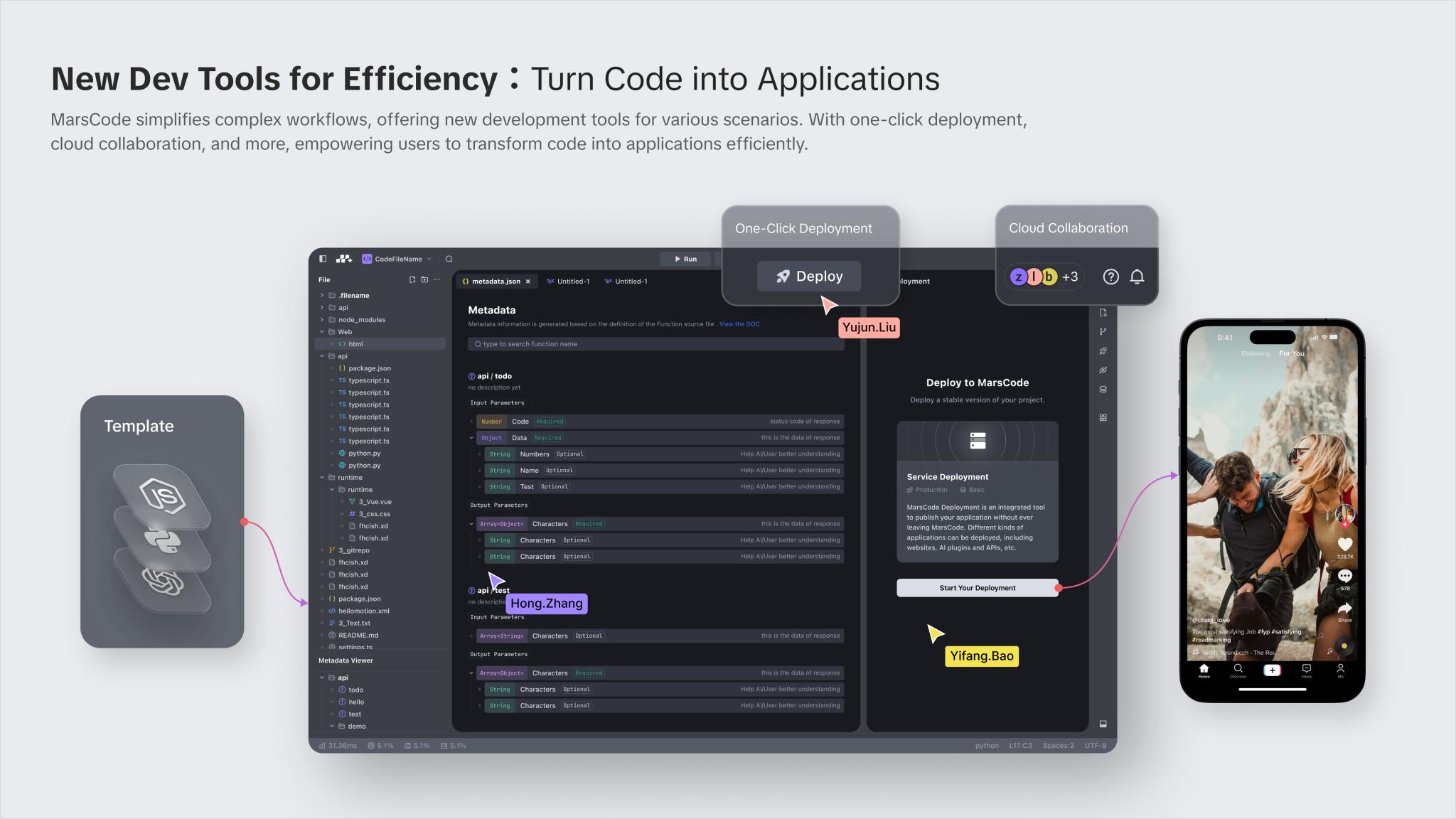Open the View the DOC link
Screen dimensions: 1456x819
point(739,324)
